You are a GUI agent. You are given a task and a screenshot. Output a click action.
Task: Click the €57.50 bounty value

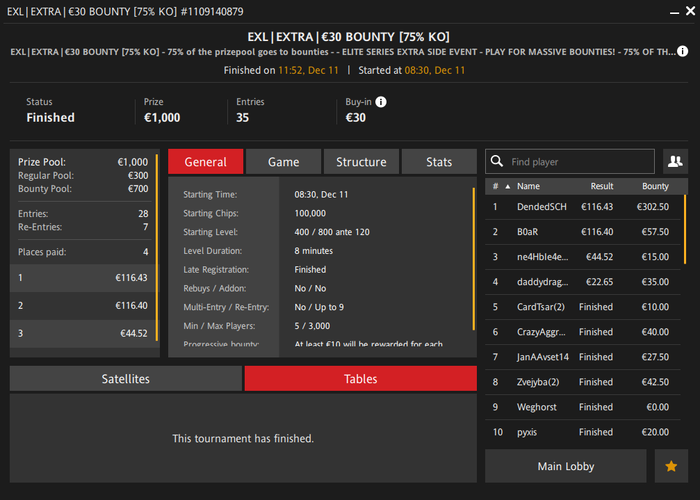pos(655,232)
